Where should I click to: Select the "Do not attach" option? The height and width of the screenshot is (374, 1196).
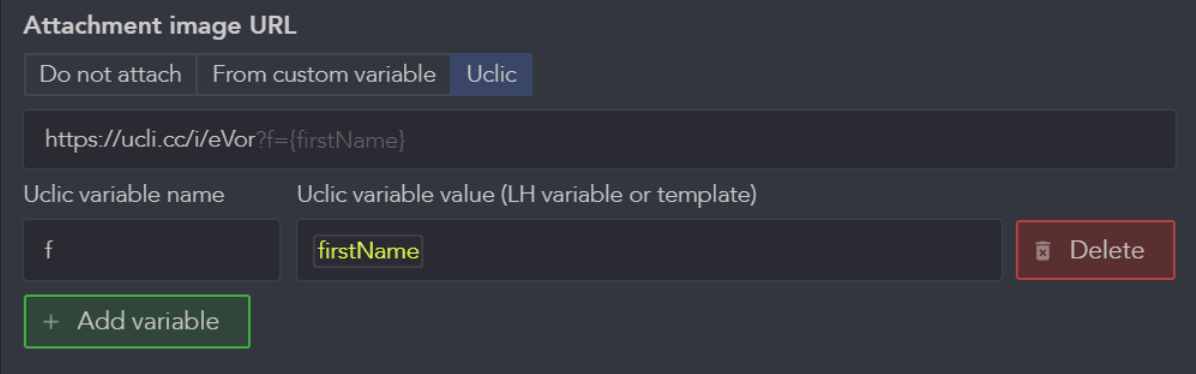click(111, 74)
